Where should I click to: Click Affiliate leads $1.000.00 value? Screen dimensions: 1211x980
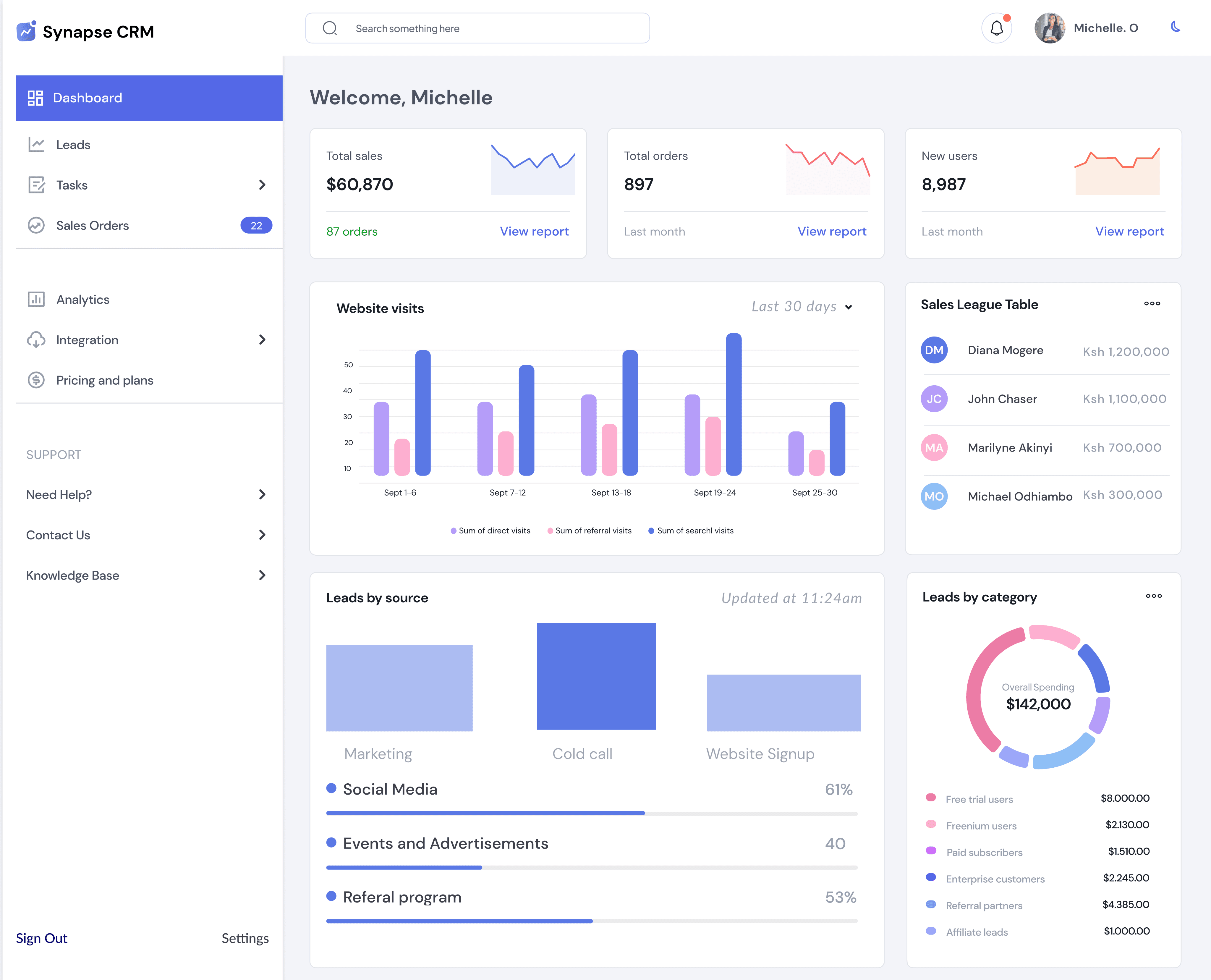1126,931
